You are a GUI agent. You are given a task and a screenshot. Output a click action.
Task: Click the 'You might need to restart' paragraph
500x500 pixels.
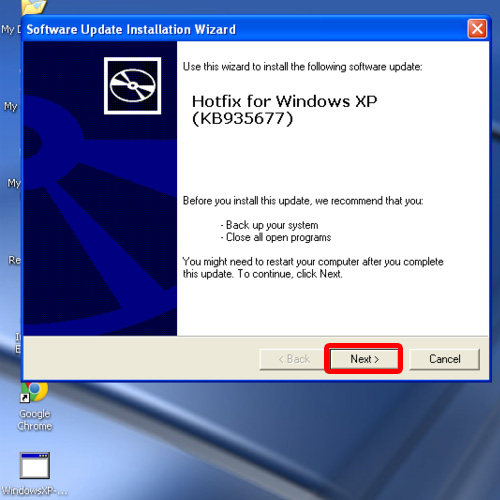pos(313,268)
